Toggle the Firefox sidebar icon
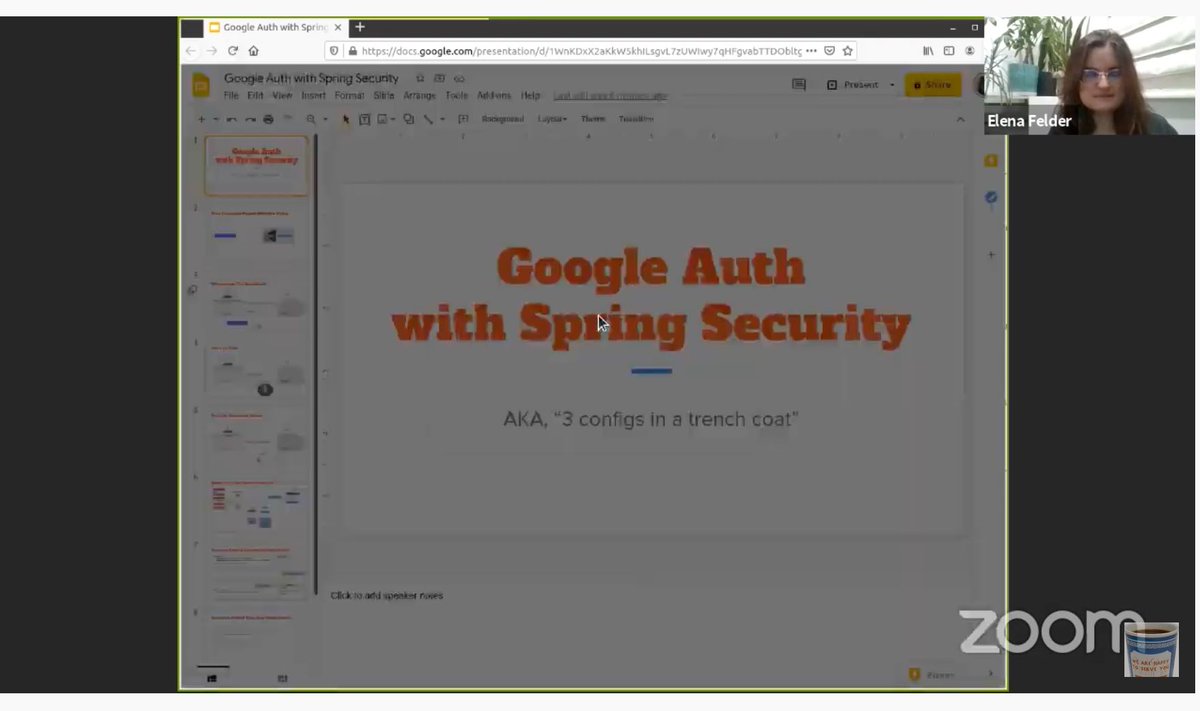Viewport: 1200px width, 711px height. click(949, 50)
